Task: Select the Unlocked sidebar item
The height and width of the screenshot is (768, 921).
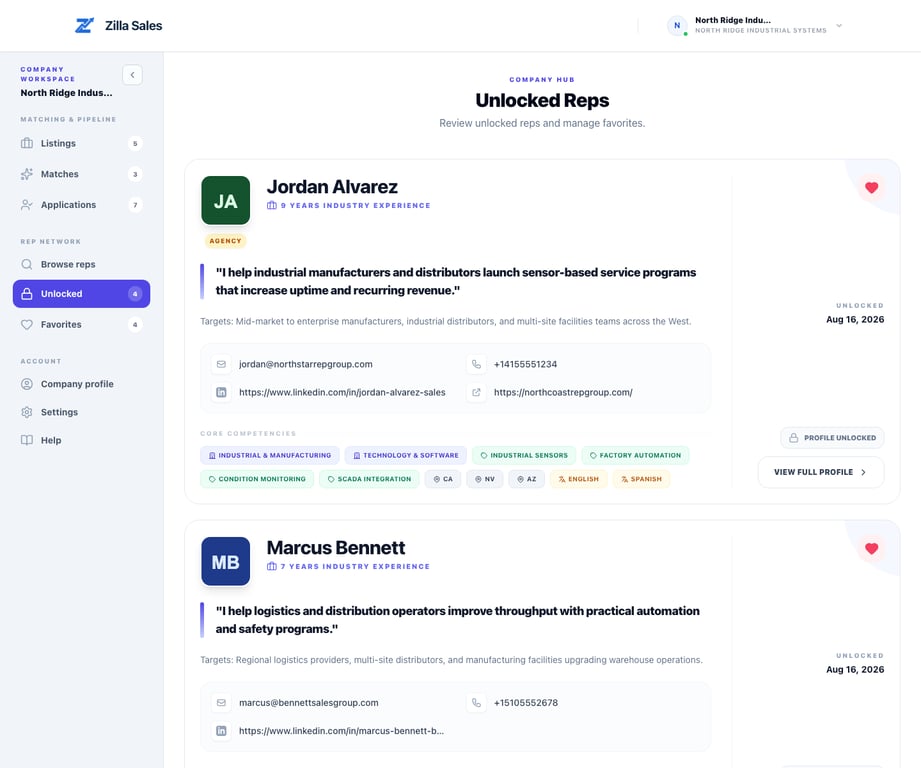Action: [81, 294]
